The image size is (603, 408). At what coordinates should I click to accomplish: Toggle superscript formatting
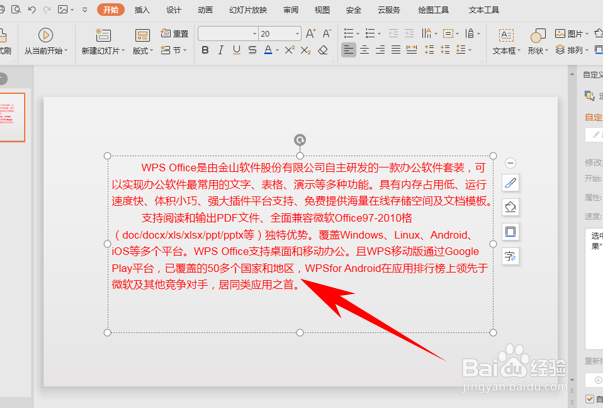pos(290,50)
